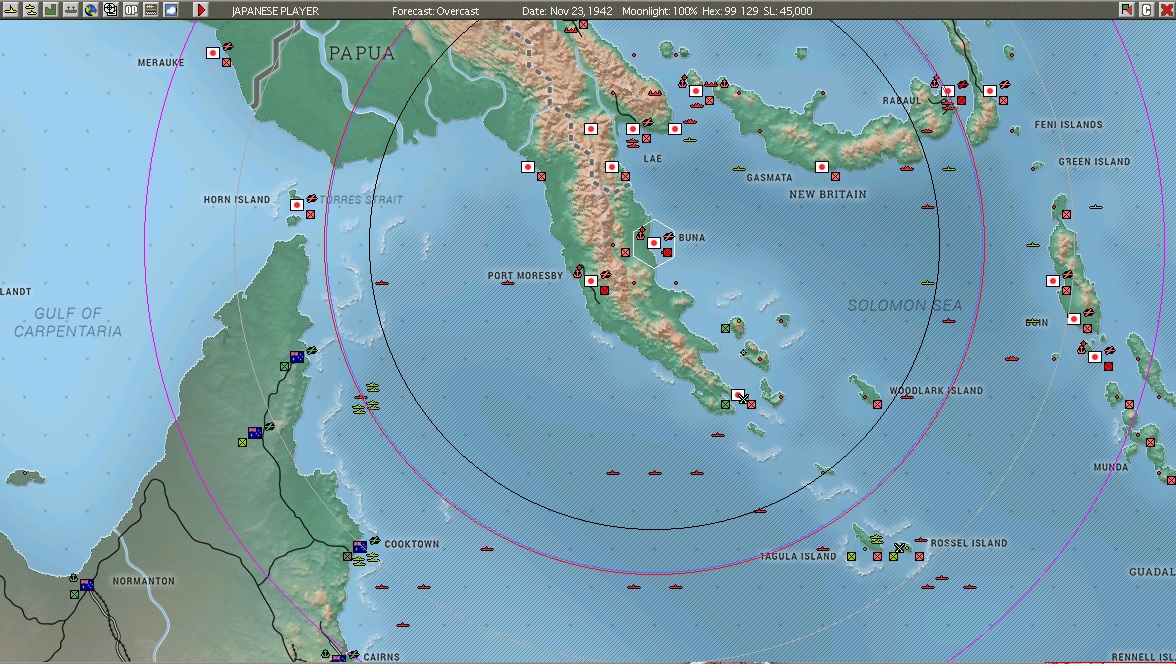Select the land units toolbar icon
Viewport: 1176px width, 664px height.
[x=50, y=9]
